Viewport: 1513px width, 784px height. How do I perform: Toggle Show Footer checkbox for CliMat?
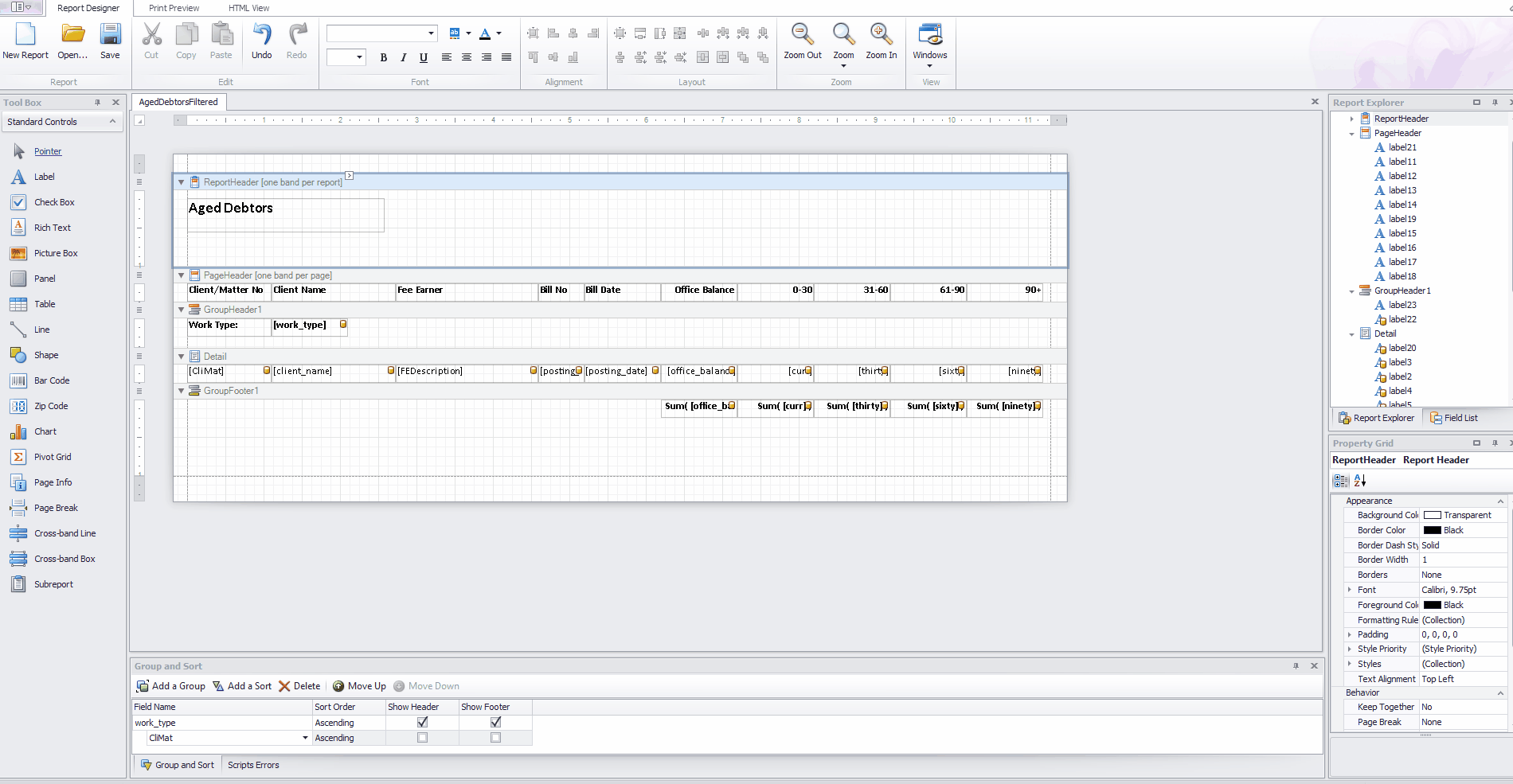[x=495, y=738]
